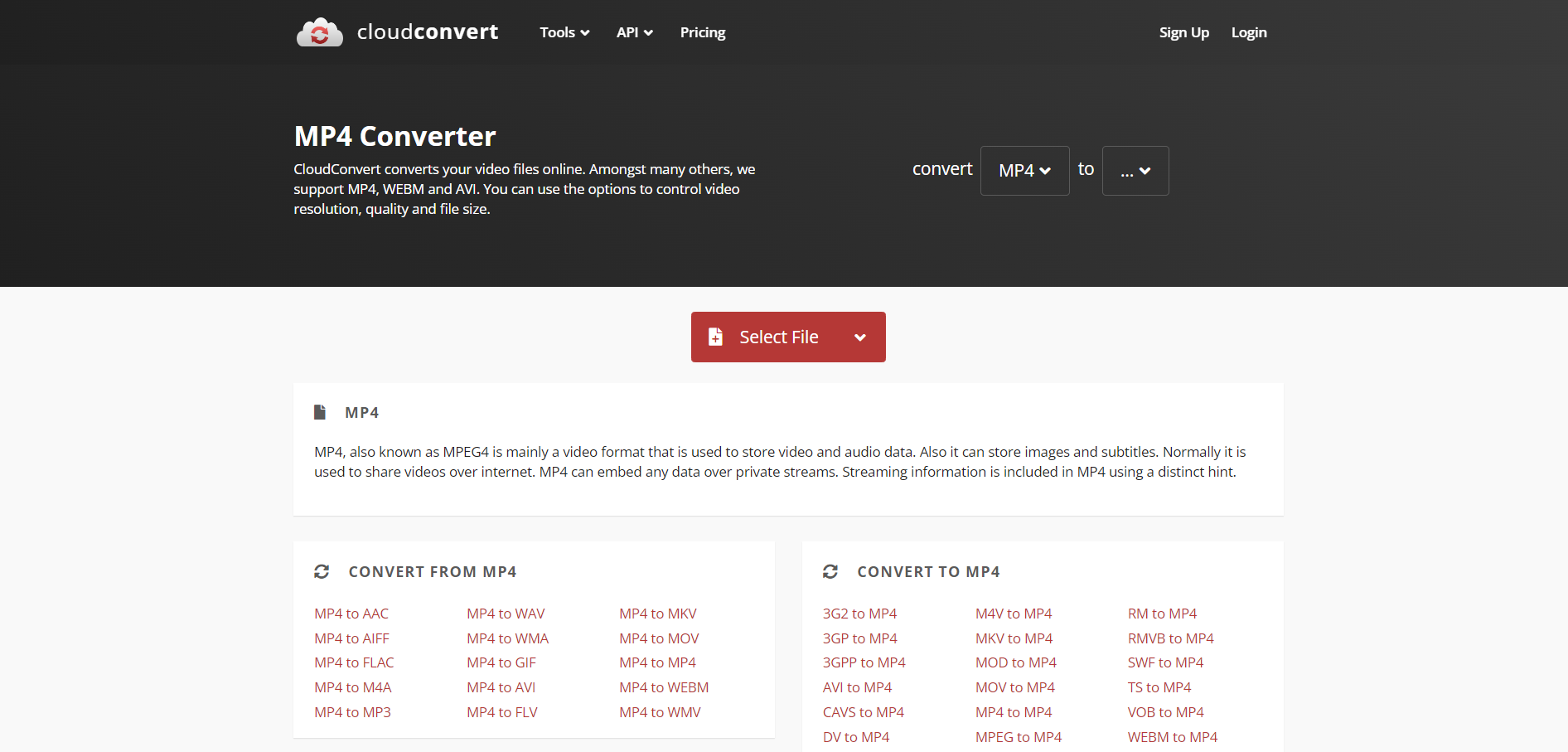Open the CAVS to MP4 link
The height and width of the screenshot is (752, 1568).
click(864, 712)
